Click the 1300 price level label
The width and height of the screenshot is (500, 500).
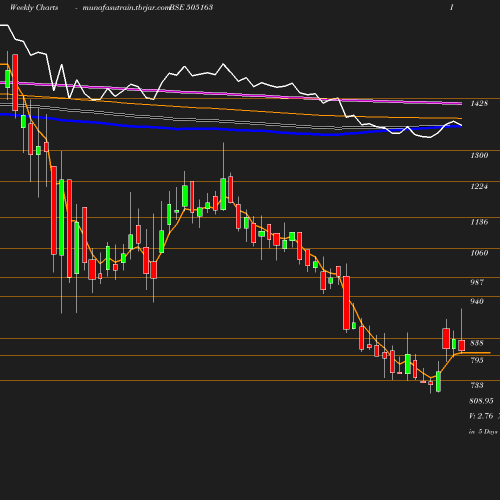click(479, 155)
